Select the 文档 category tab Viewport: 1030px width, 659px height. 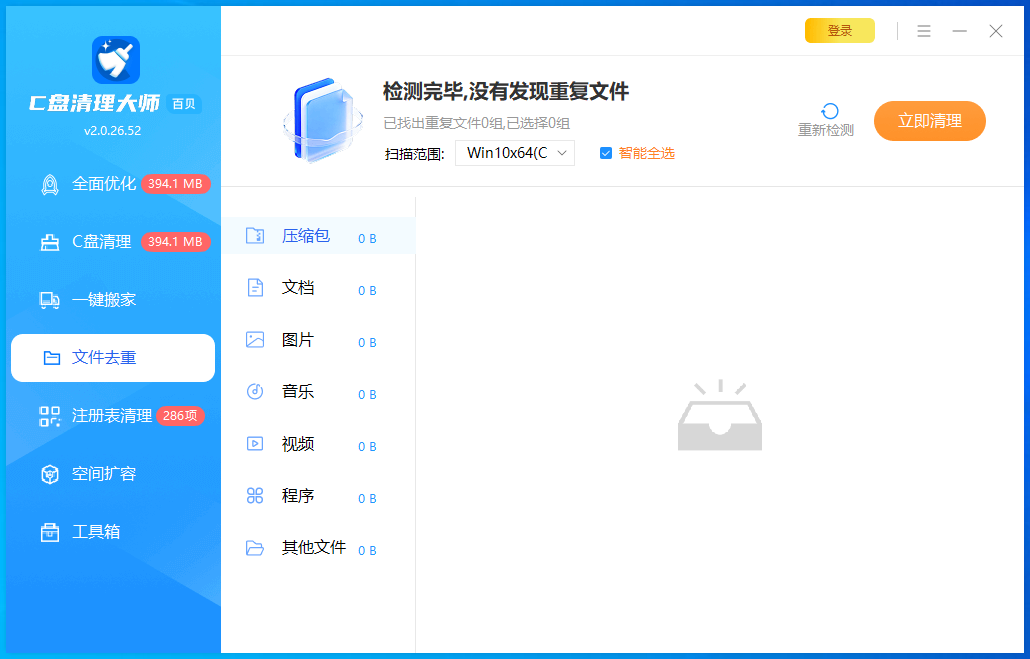tap(319, 288)
